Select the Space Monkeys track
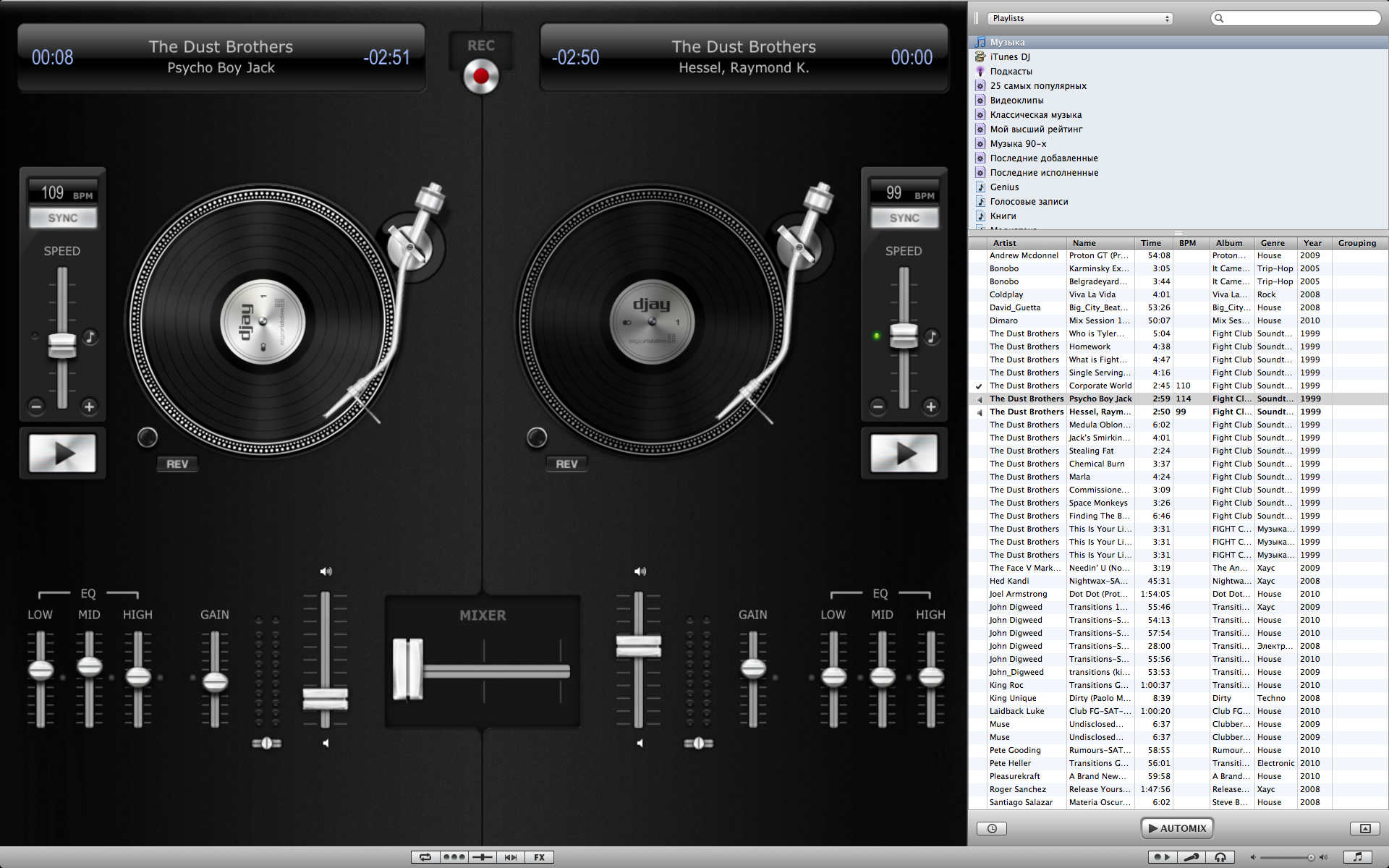 tap(1178, 503)
